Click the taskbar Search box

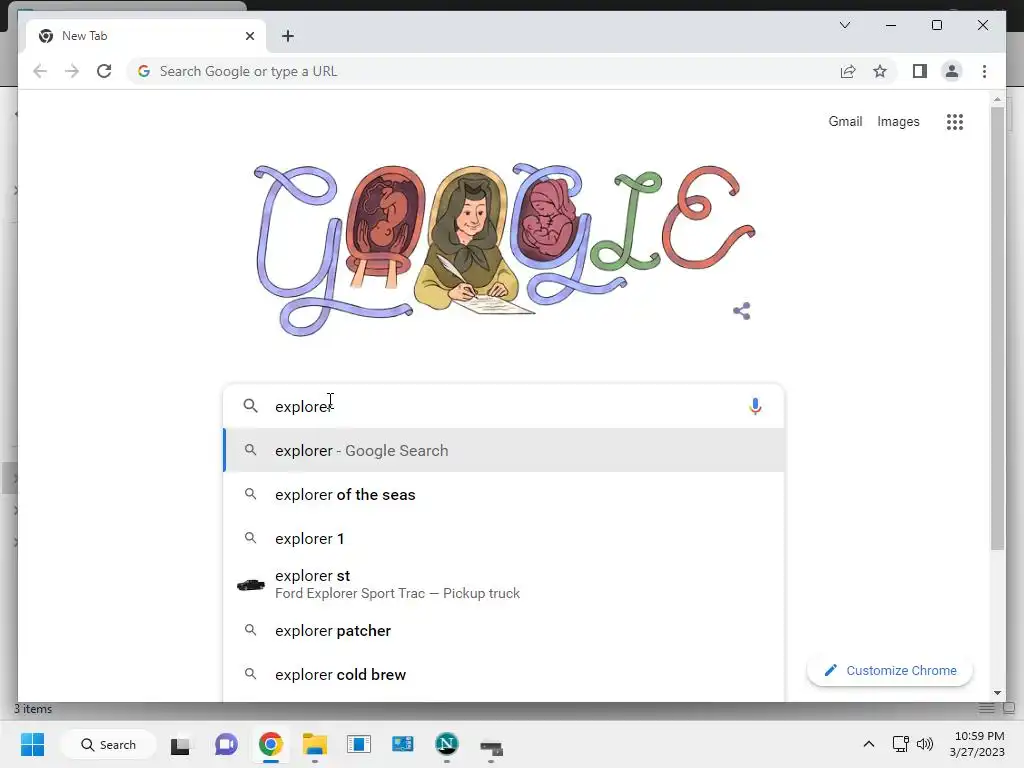pos(108,744)
